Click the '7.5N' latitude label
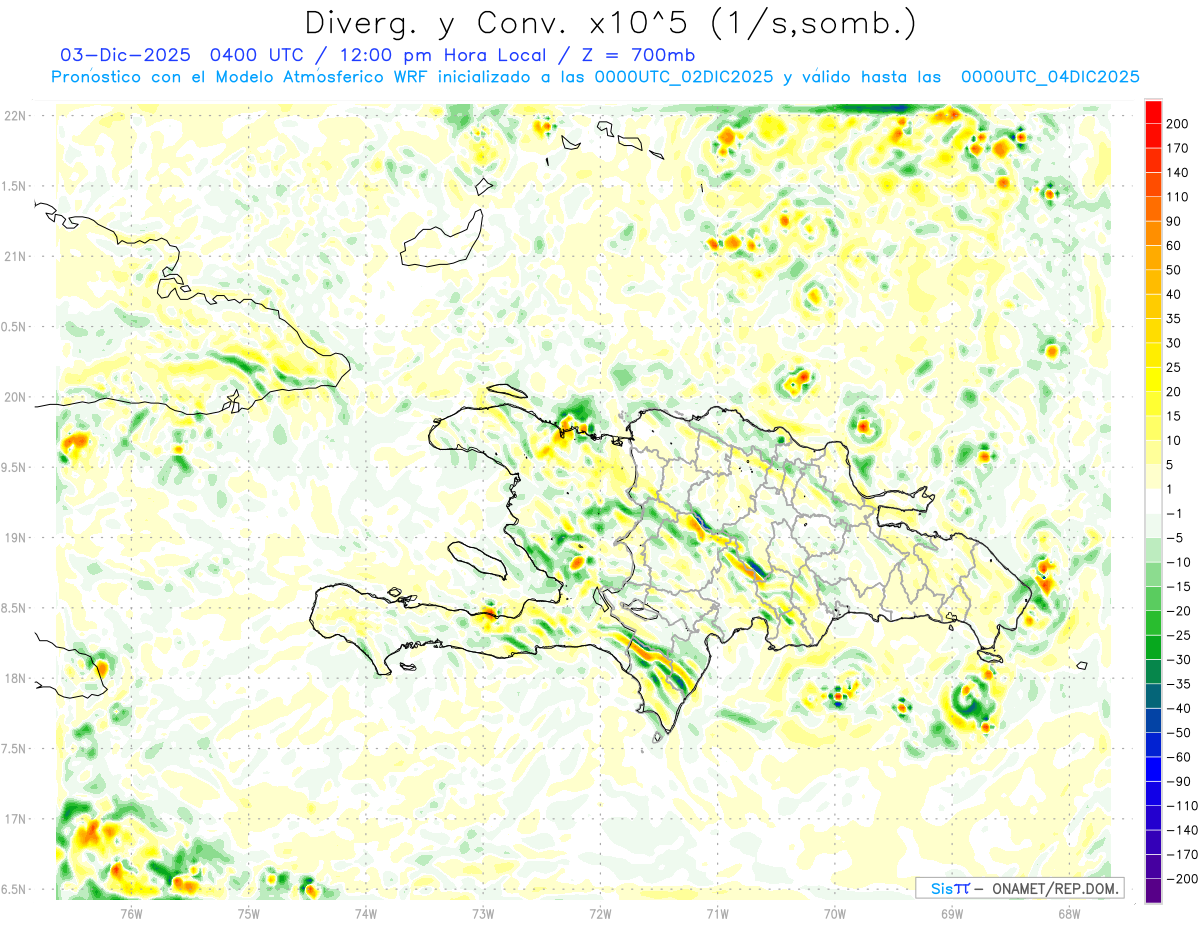 click(15, 749)
